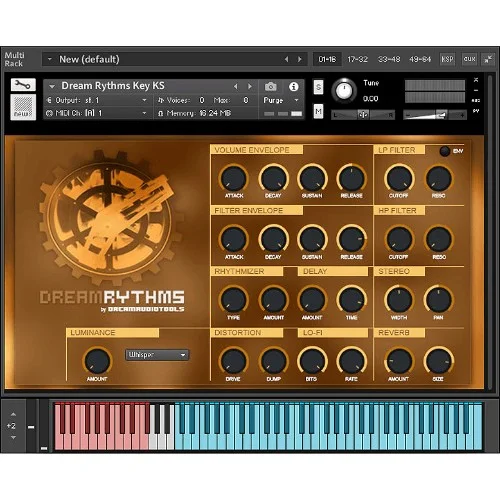Click the Lo-Fi RATE knob
Screen dimensions: 500x500
pyautogui.click(x=351, y=361)
